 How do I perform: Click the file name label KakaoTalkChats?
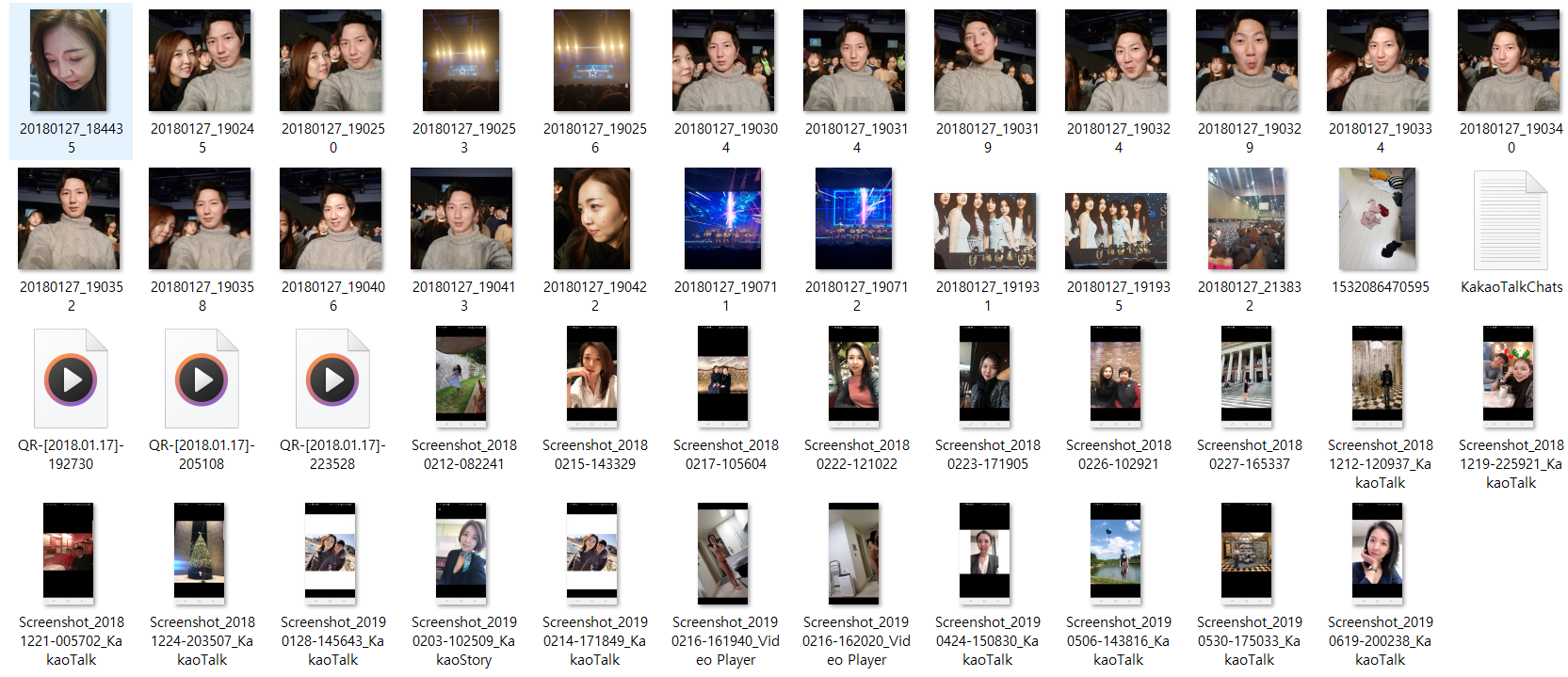tap(1511, 287)
